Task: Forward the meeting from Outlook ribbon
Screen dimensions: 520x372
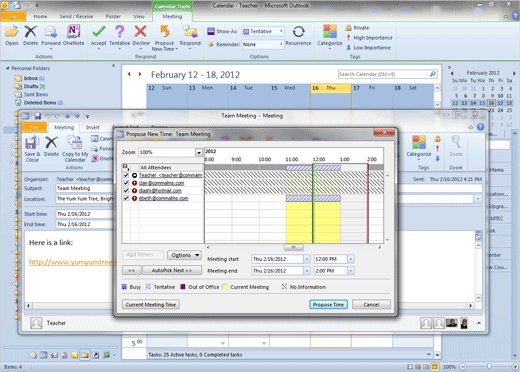Action: pos(51,36)
